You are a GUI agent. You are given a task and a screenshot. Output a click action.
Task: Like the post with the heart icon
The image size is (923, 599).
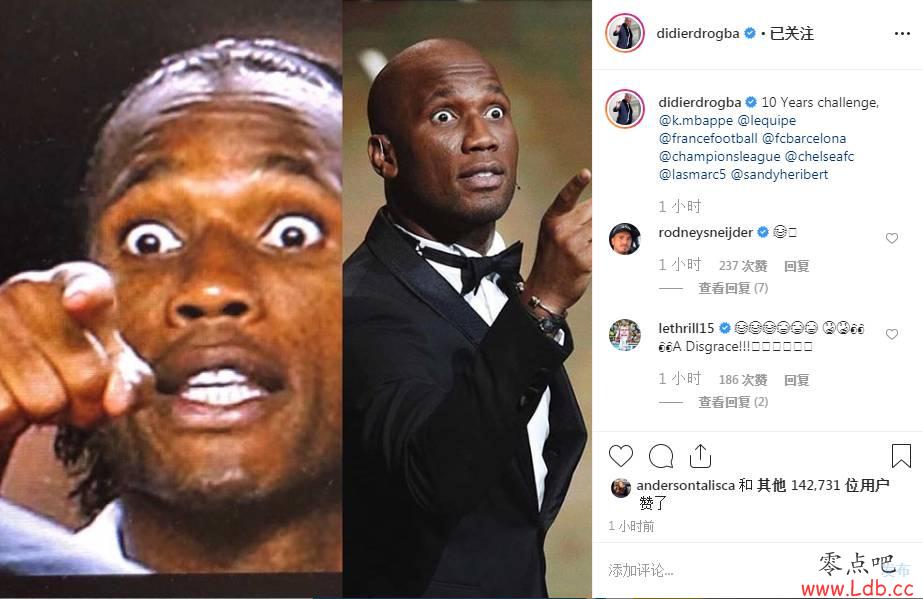[x=620, y=456]
